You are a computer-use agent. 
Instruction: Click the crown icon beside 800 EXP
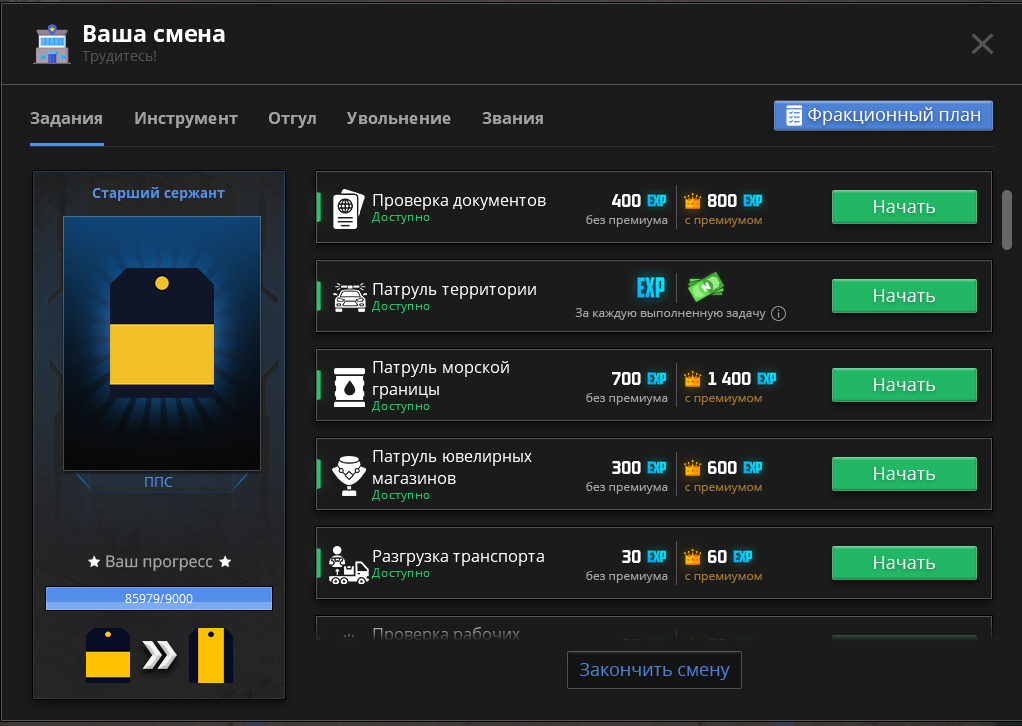pos(692,201)
